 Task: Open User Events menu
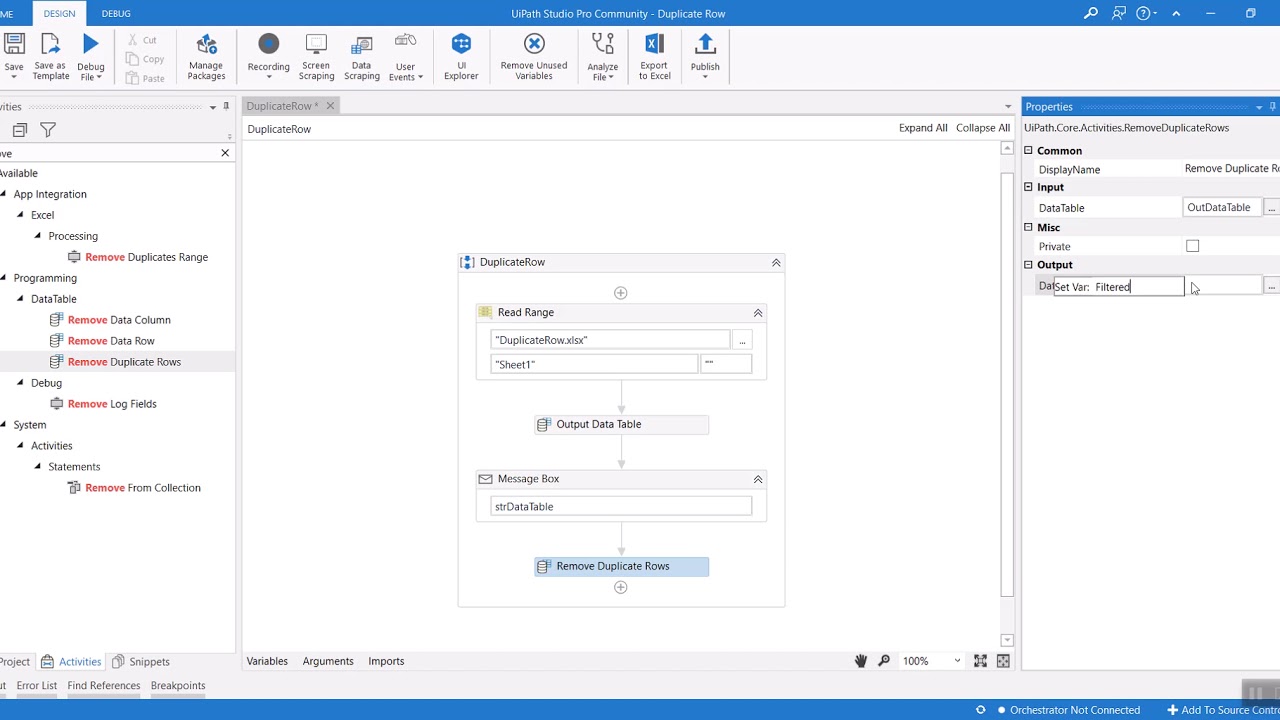tap(405, 56)
